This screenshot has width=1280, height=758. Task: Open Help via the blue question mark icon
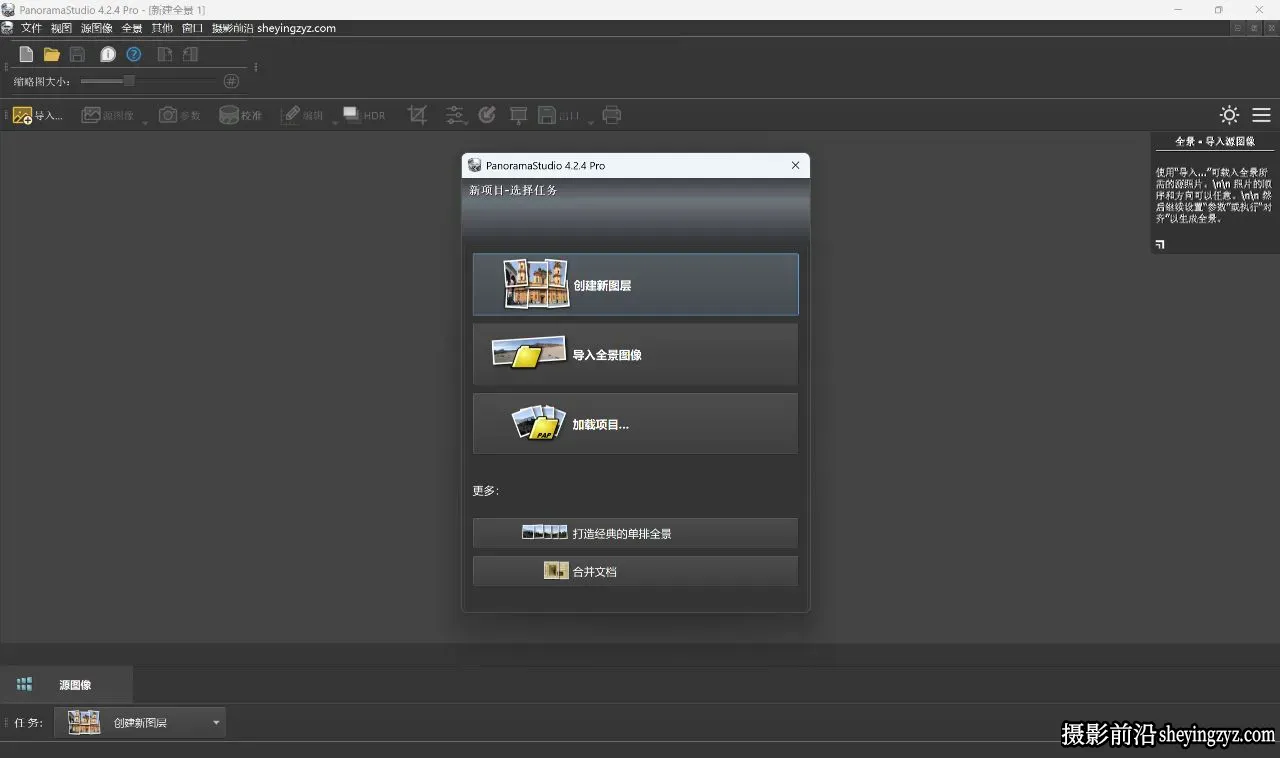tap(134, 55)
